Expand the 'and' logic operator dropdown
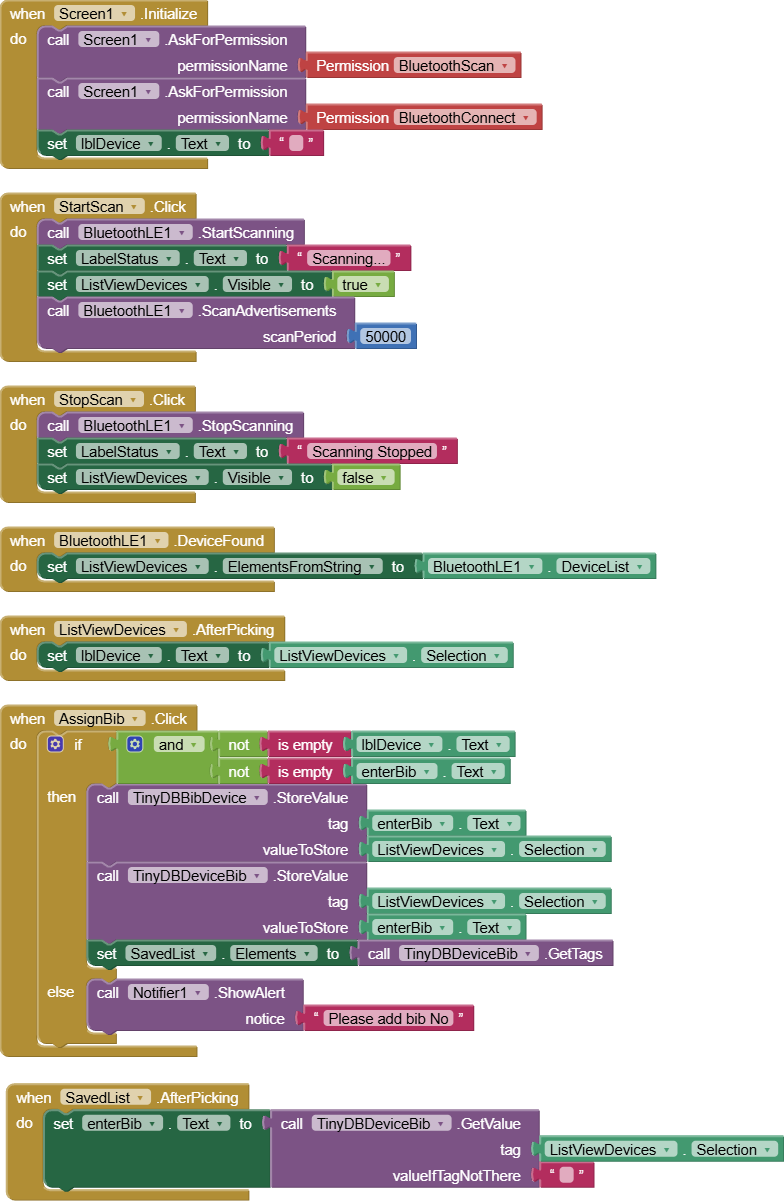 coord(196,745)
